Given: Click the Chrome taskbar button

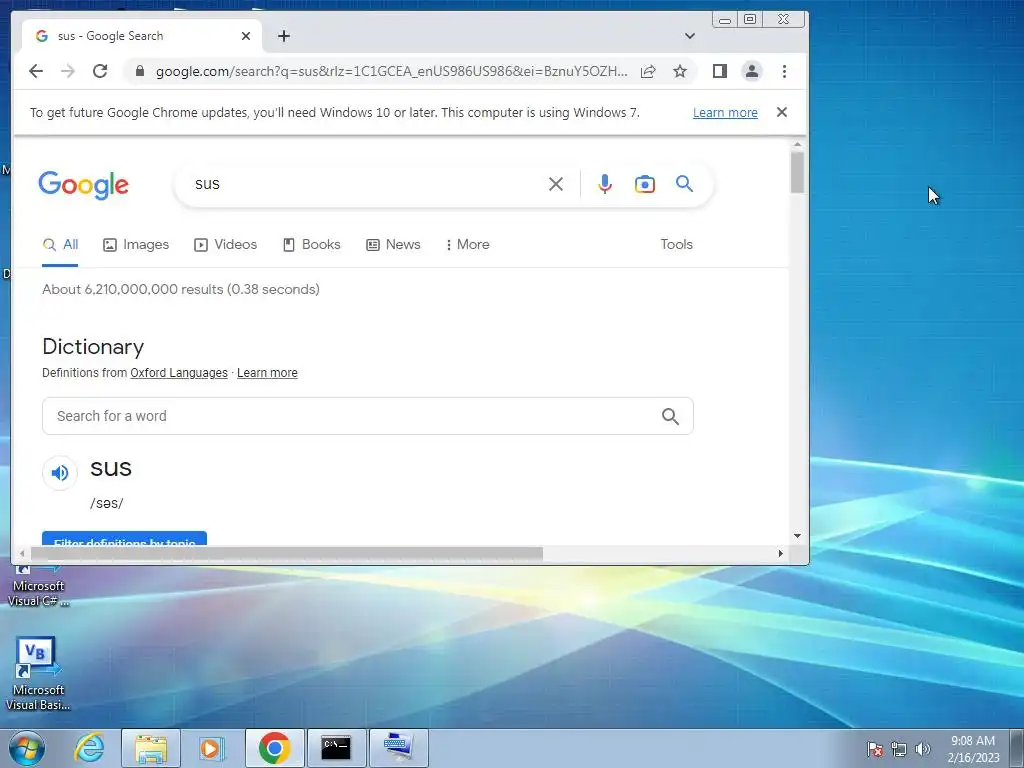Looking at the screenshot, I should (x=274, y=748).
